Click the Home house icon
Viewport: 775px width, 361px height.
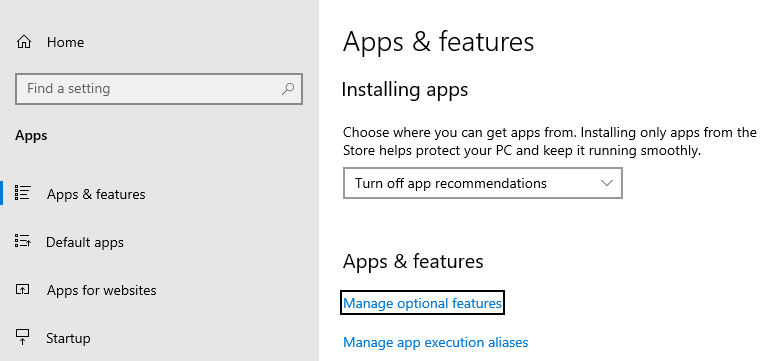(23, 42)
